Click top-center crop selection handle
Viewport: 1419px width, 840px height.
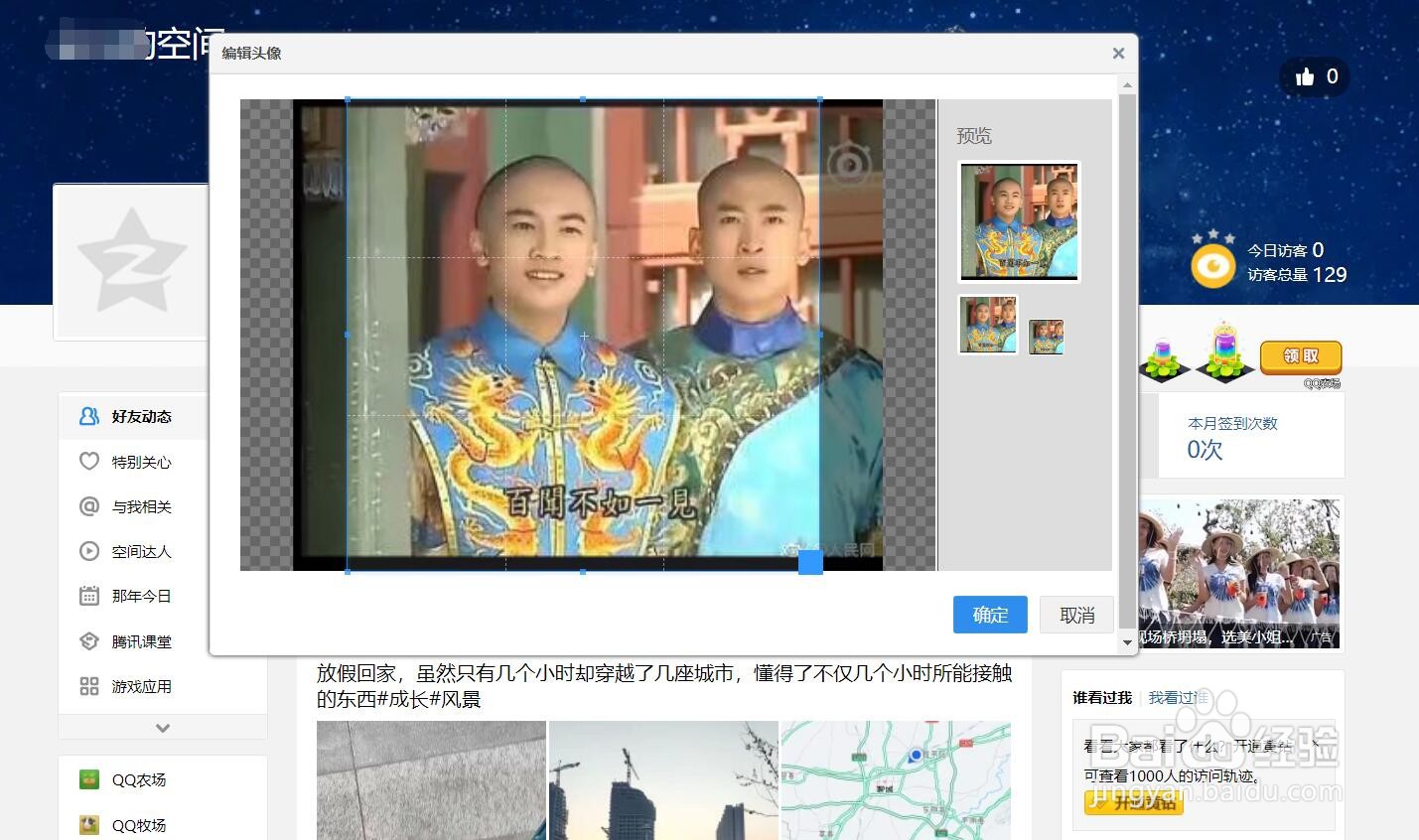[583, 99]
